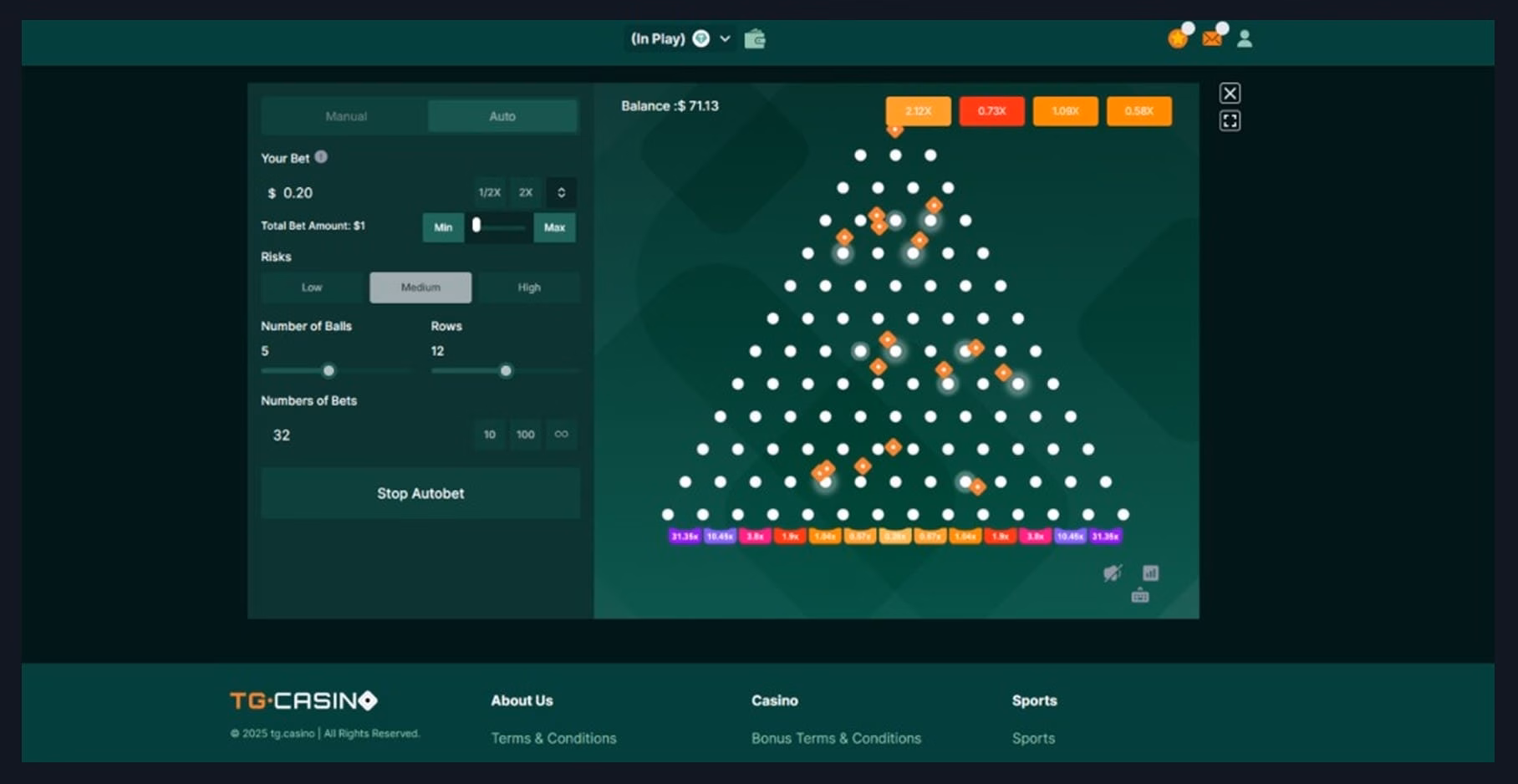Click the Numbers of Bets input field
Screen dimensions: 1518x784
364,435
